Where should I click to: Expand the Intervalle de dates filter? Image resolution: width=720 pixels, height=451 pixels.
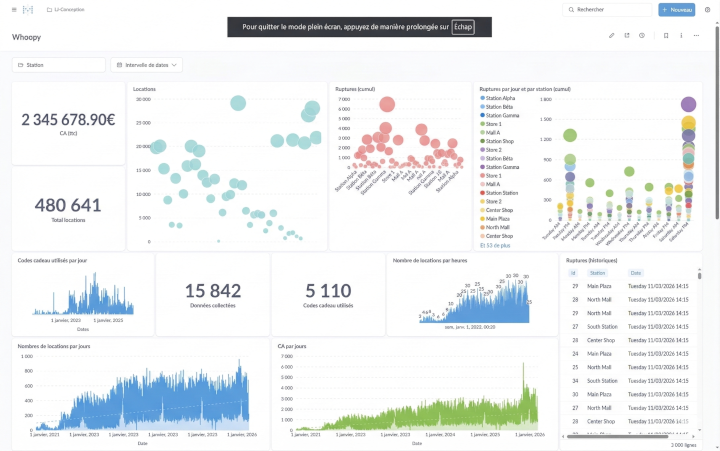click(x=146, y=65)
